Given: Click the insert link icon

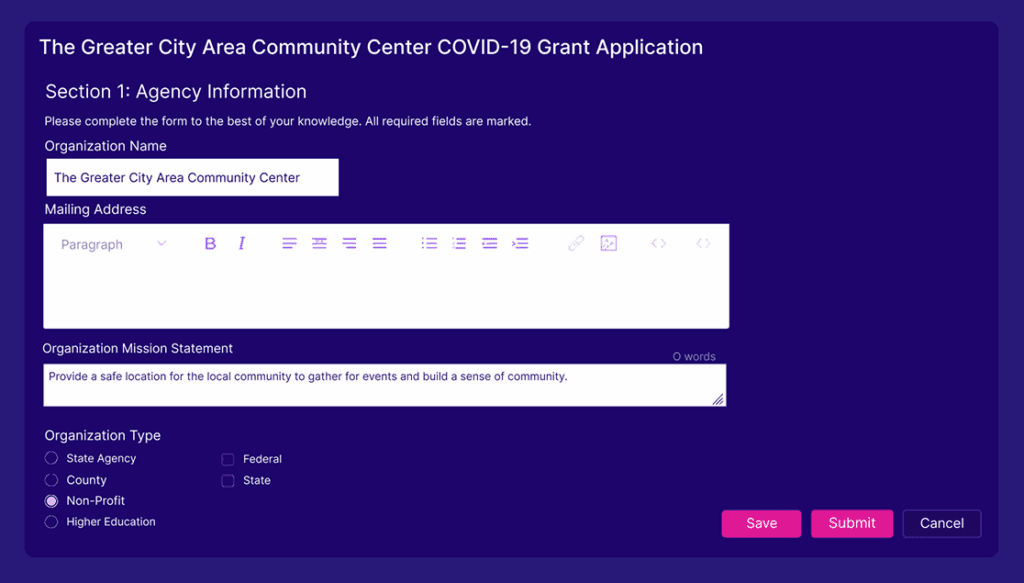Looking at the screenshot, I should tap(576, 244).
